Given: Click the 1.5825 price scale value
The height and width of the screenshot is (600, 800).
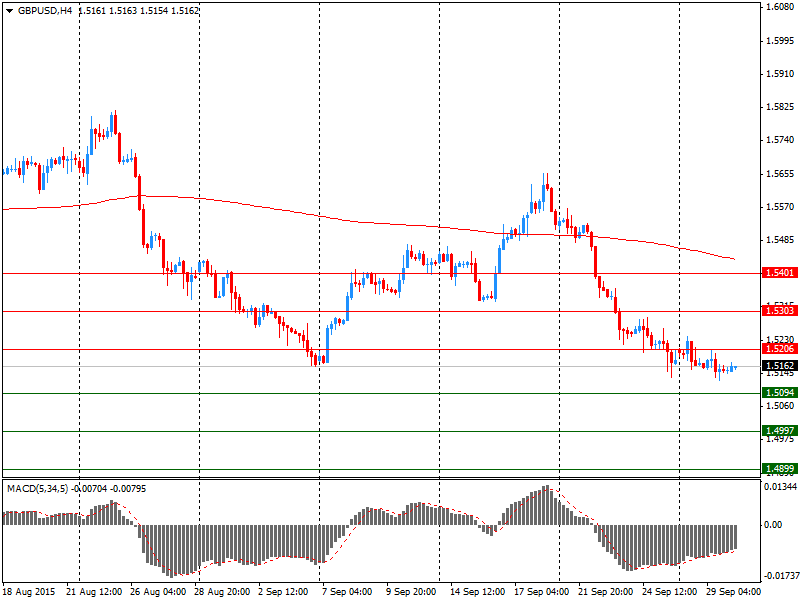Looking at the screenshot, I should click(781, 107).
